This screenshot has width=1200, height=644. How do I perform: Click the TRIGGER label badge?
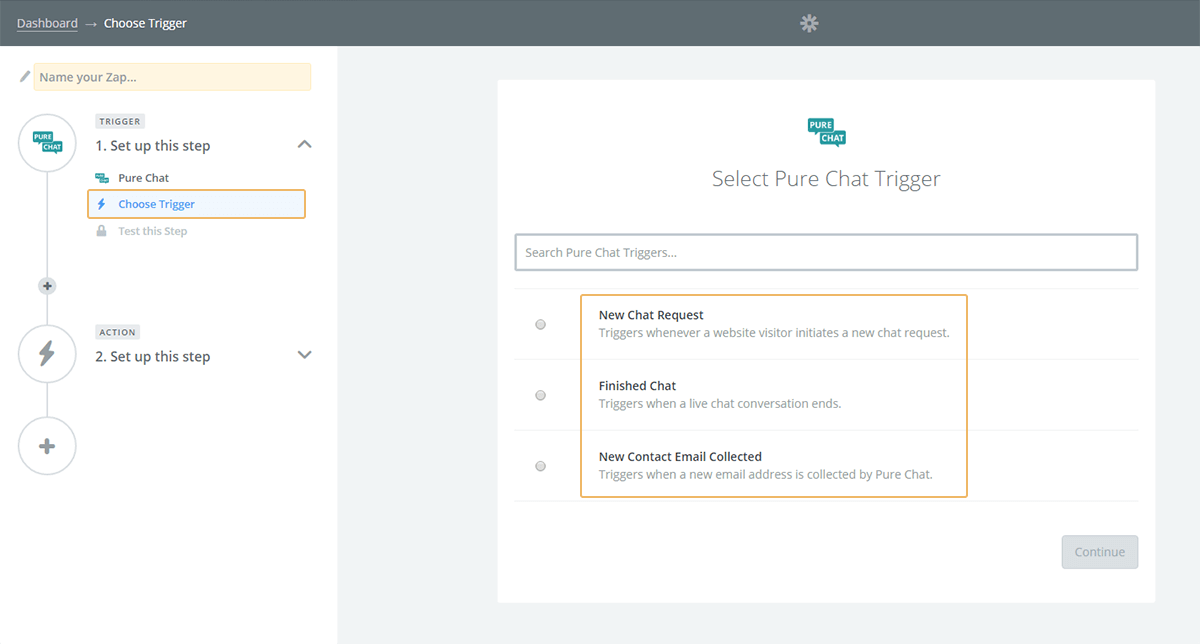(120, 121)
